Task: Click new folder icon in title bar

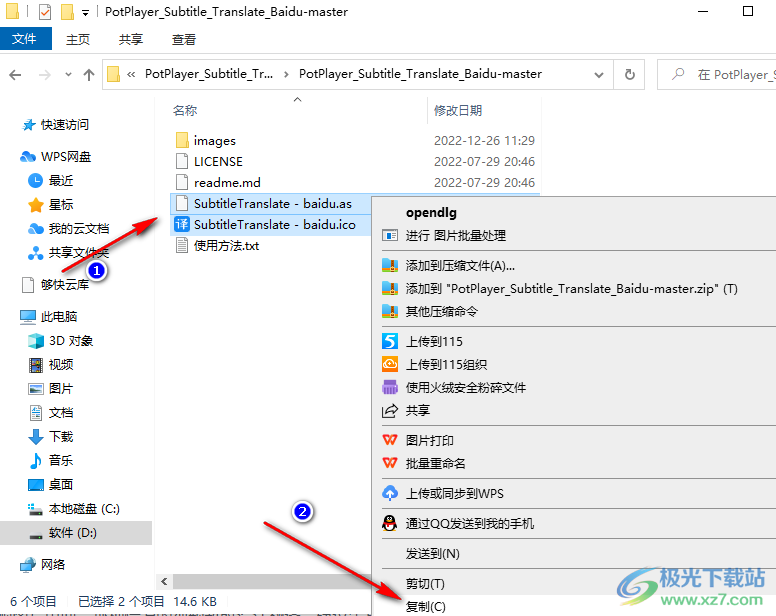Action: pyautogui.click(x=67, y=11)
